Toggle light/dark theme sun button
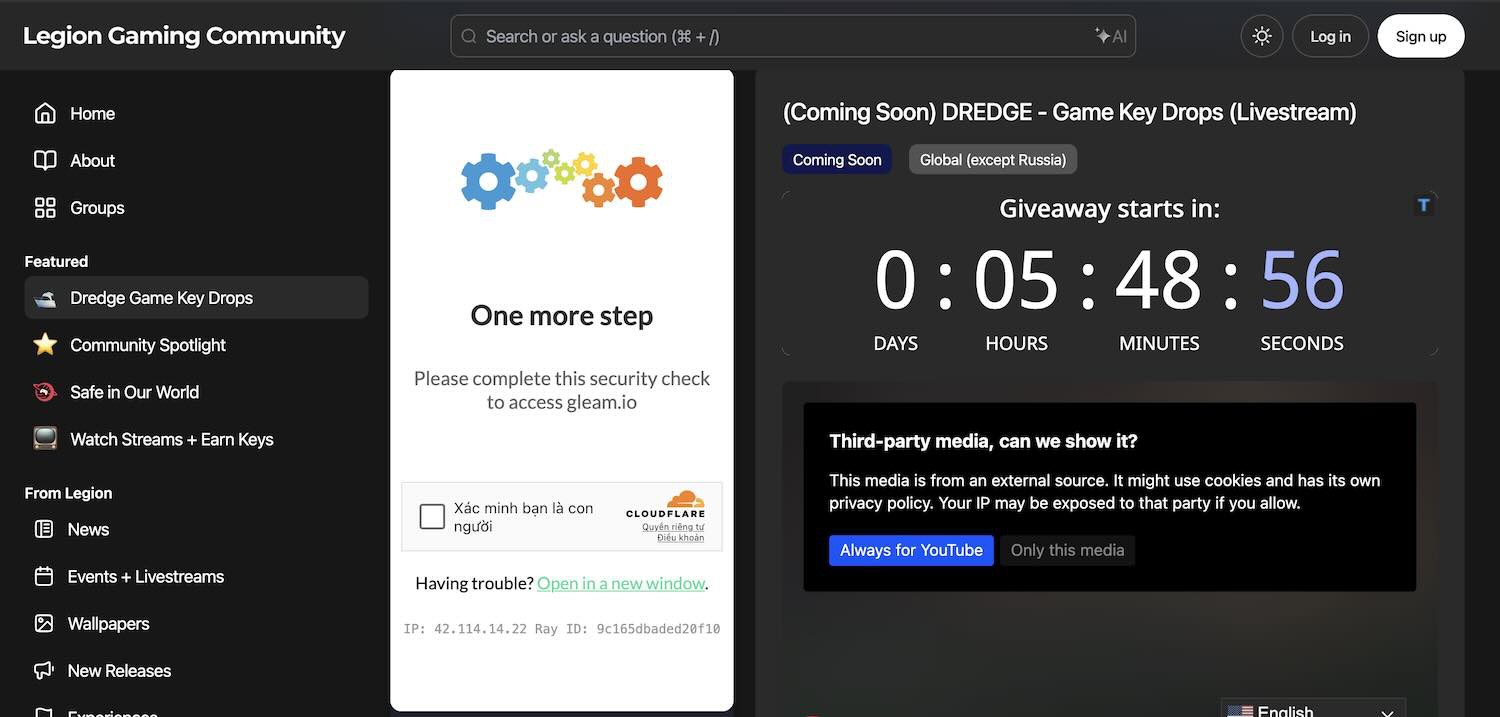Viewport: 1500px width, 717px height. tap(1262, 36)
